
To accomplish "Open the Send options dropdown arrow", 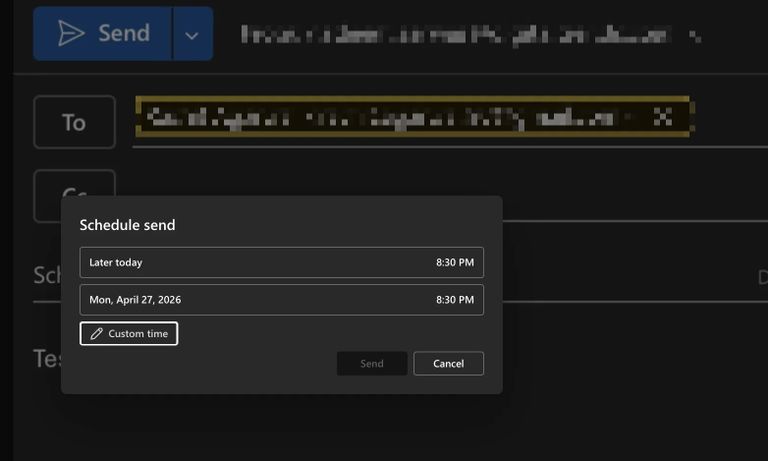I will coord(192,34).
